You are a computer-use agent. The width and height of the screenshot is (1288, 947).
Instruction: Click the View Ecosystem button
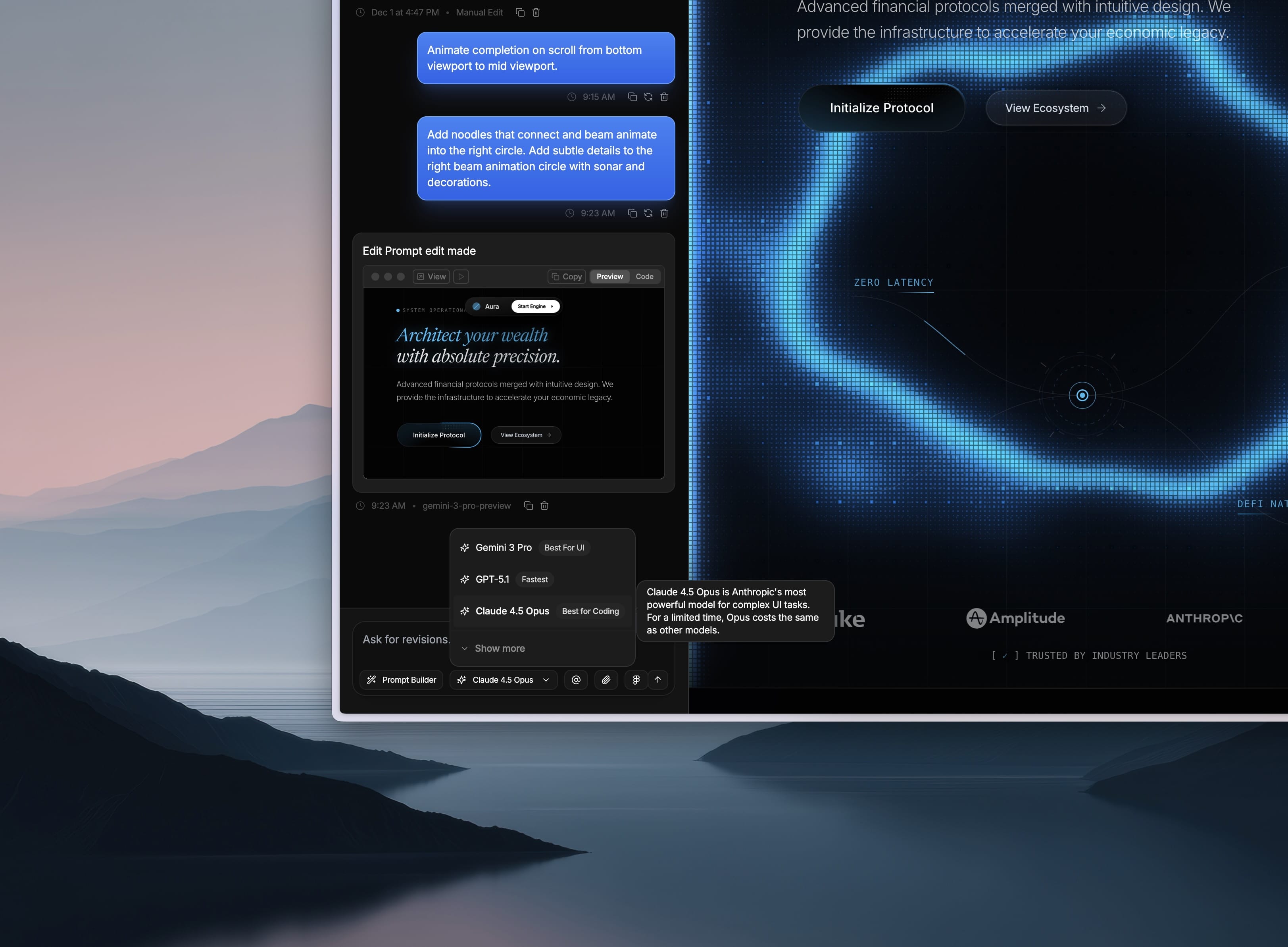click(1055, 107)
